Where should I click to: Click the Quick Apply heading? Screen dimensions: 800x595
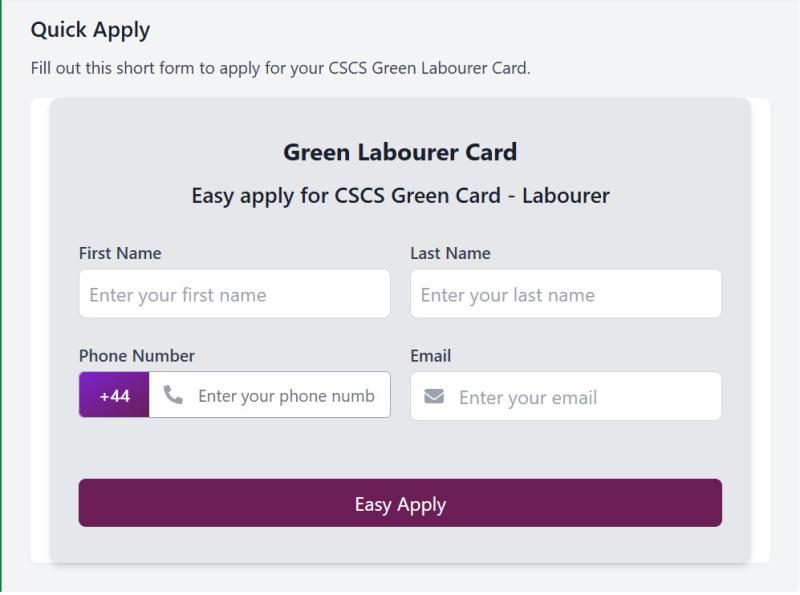click(90, 30)
